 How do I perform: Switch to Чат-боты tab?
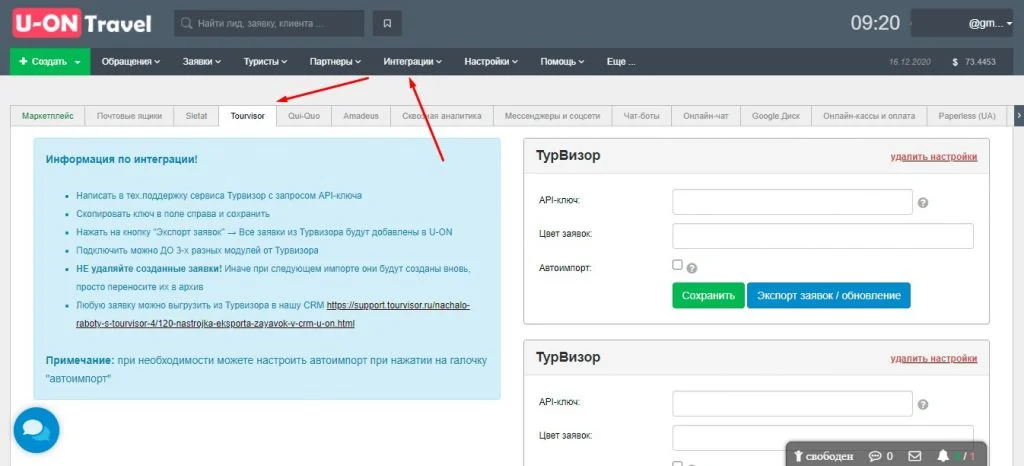[x=642, y=116]
